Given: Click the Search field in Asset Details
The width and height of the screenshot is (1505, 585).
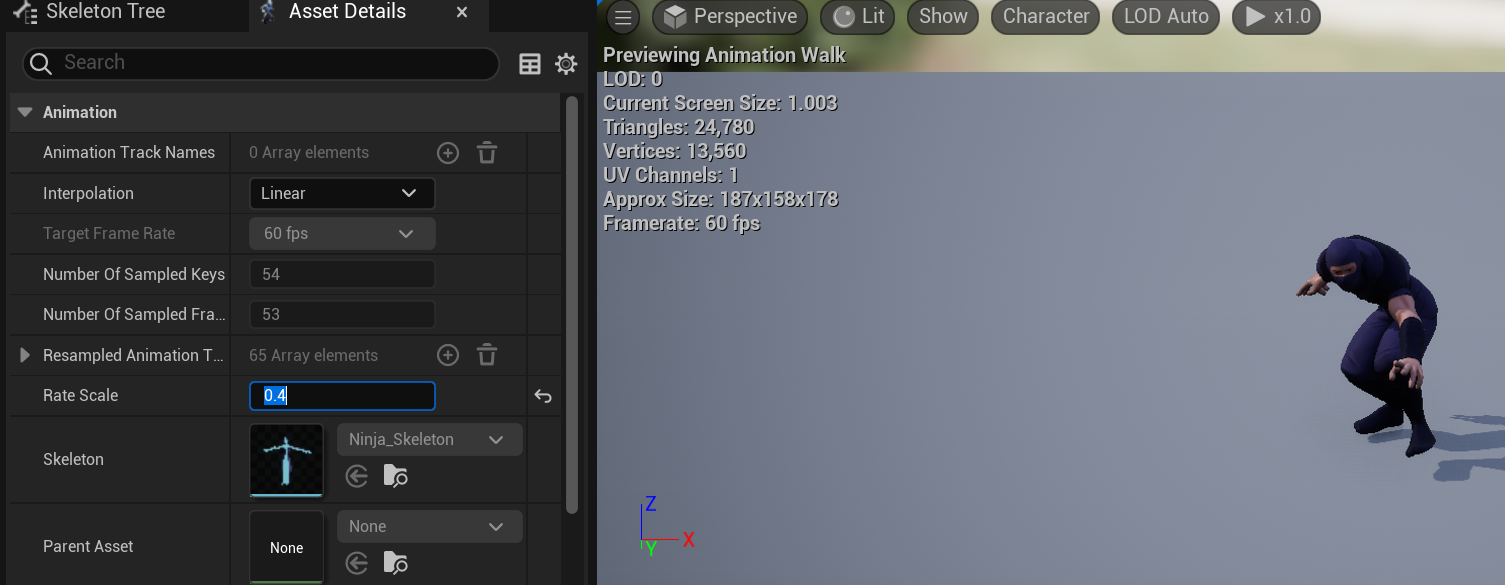Looking at the screenshot, I should tap(261, 63).
